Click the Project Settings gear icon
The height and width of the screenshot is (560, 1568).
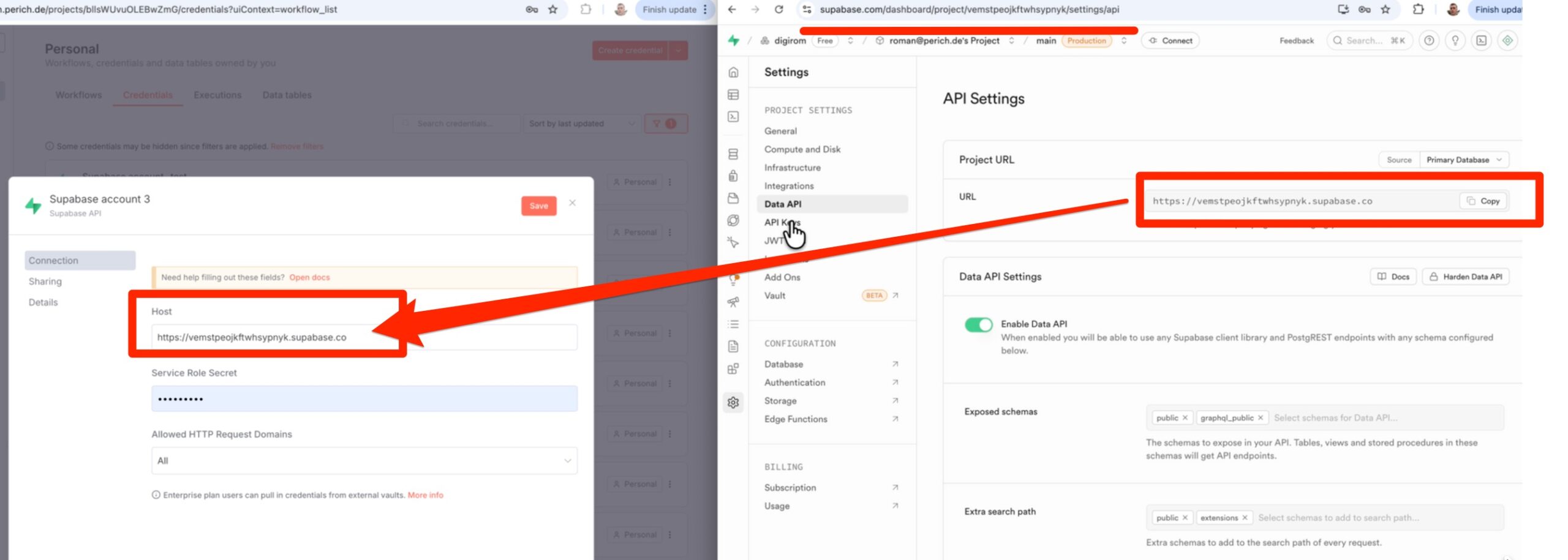coord(733,403)
